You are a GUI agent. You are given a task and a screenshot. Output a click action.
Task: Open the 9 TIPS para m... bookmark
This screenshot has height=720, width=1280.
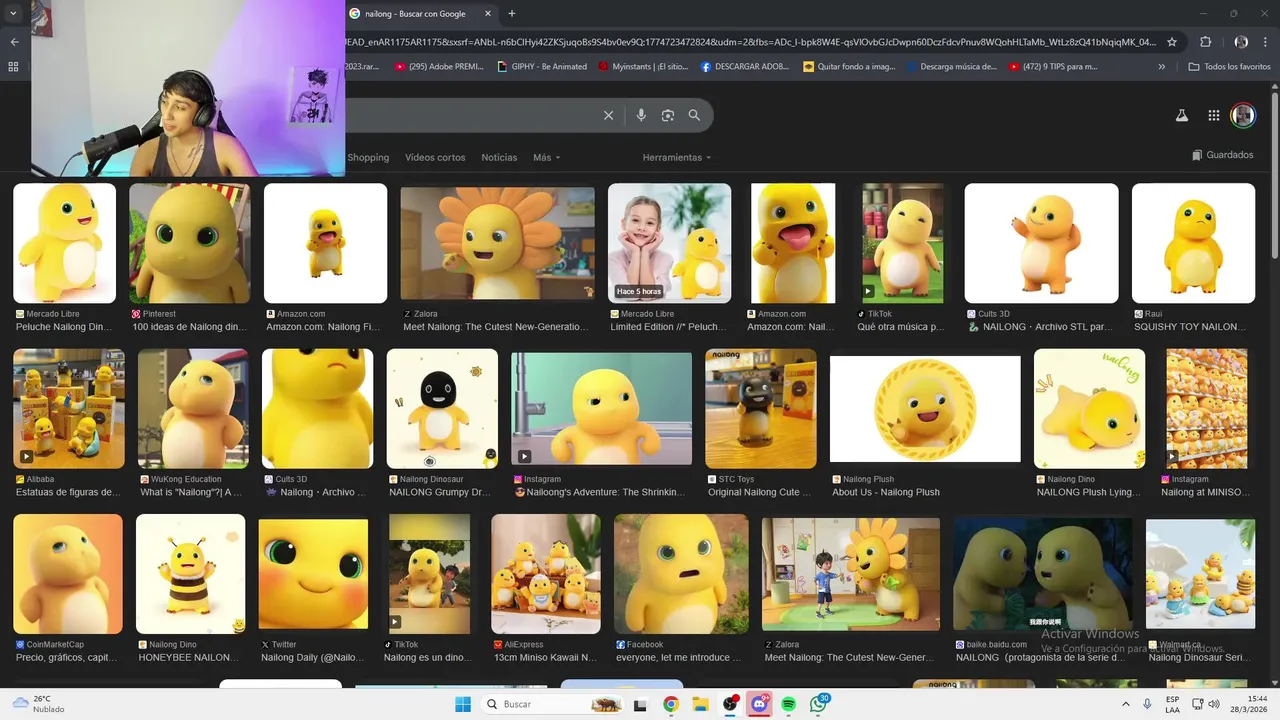[1053, 67]
